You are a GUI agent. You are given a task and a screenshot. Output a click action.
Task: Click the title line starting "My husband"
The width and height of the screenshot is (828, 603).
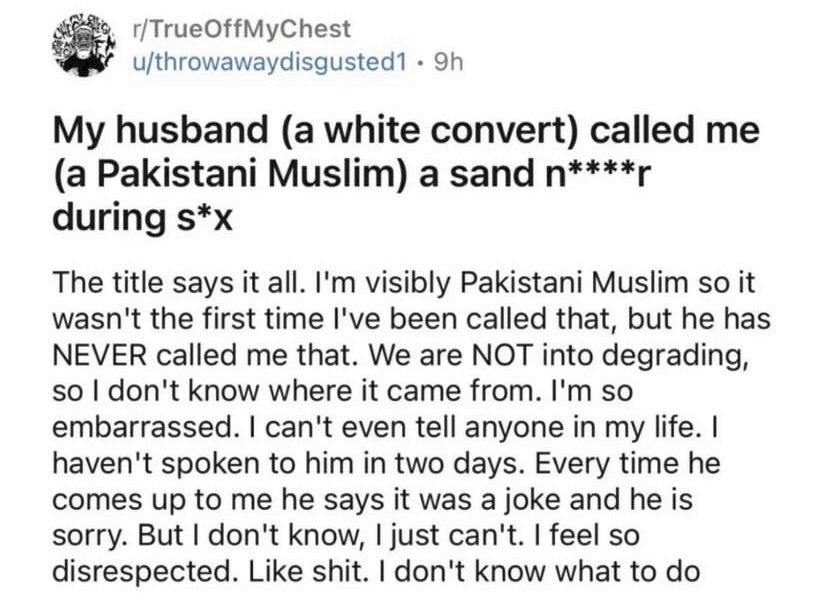tap(406, 131)
